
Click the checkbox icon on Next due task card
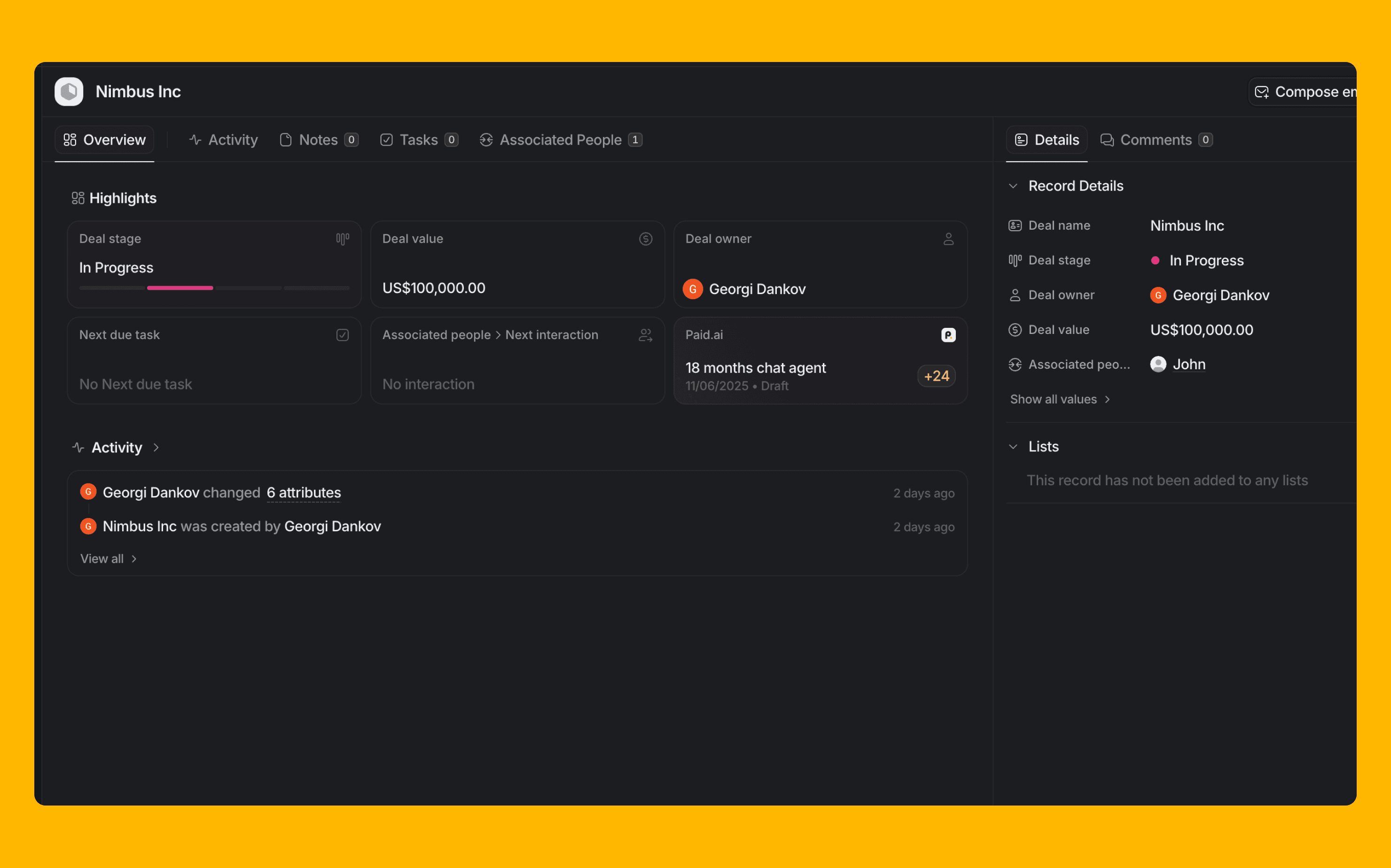click(342, 335)
